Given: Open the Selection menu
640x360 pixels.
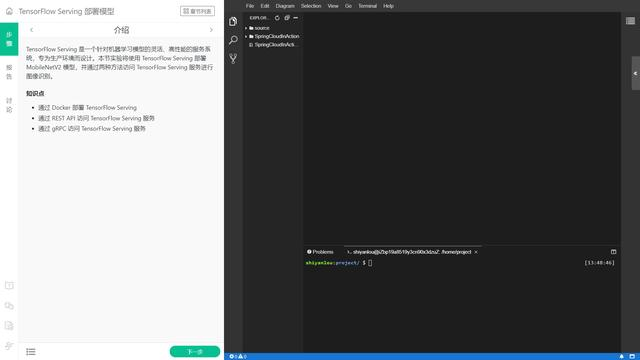Looking at the screenshot, I should click(311, 6).
